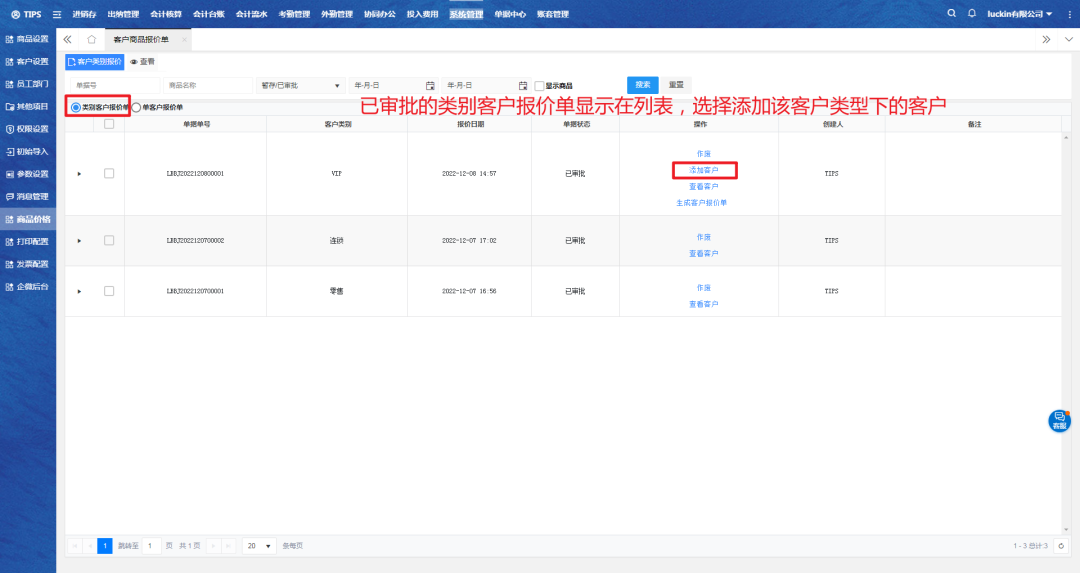Open the luckin有限公司 account dropdown
The image size is (1080, 573).
click(x=1018, y=14)
